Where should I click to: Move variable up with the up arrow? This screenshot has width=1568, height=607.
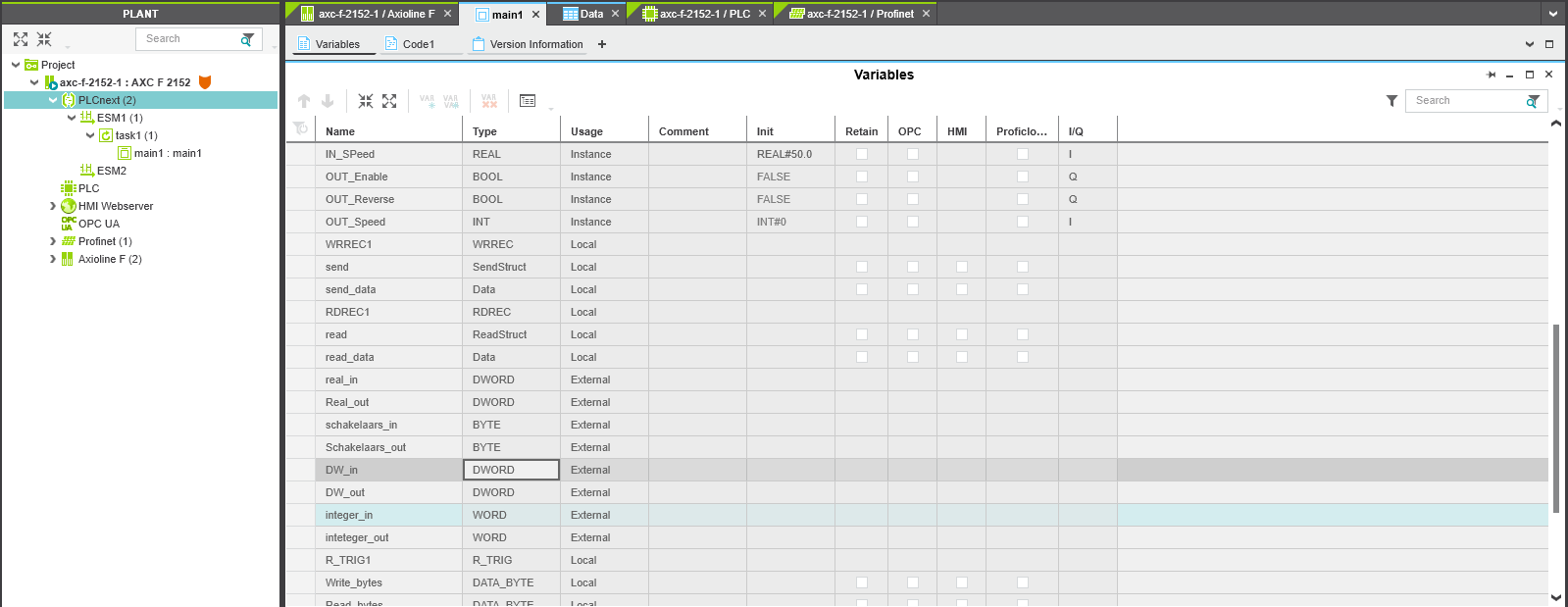[x=304, y=101]
